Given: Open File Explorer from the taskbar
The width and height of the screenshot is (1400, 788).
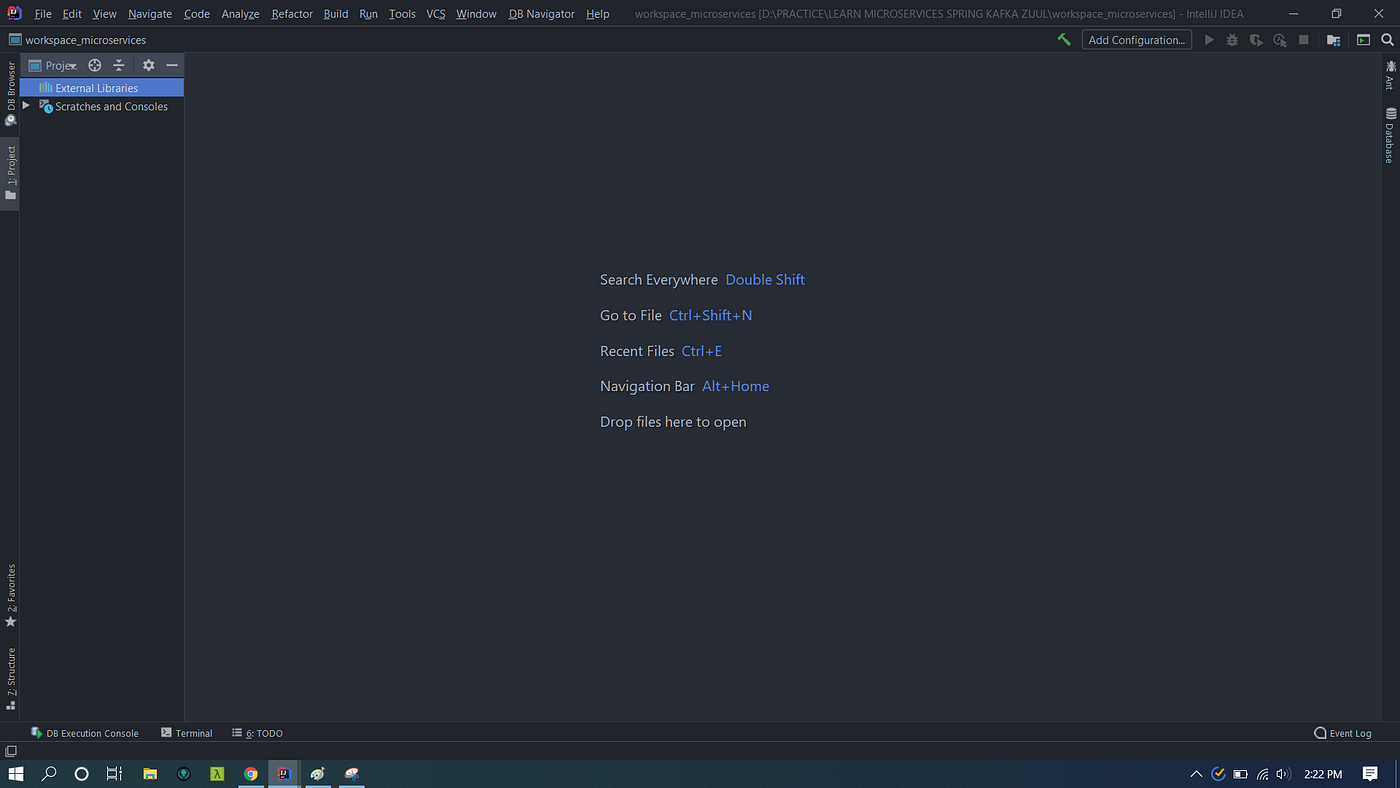Looking at the screenshot, I should pyautogui.click(x=150, y=774).
